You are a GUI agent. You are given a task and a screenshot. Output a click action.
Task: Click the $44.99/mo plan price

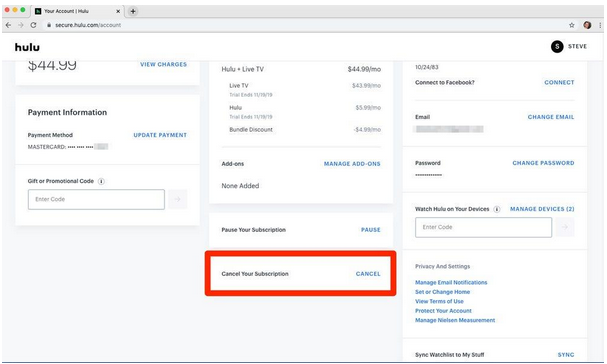[x=364, y=69]
